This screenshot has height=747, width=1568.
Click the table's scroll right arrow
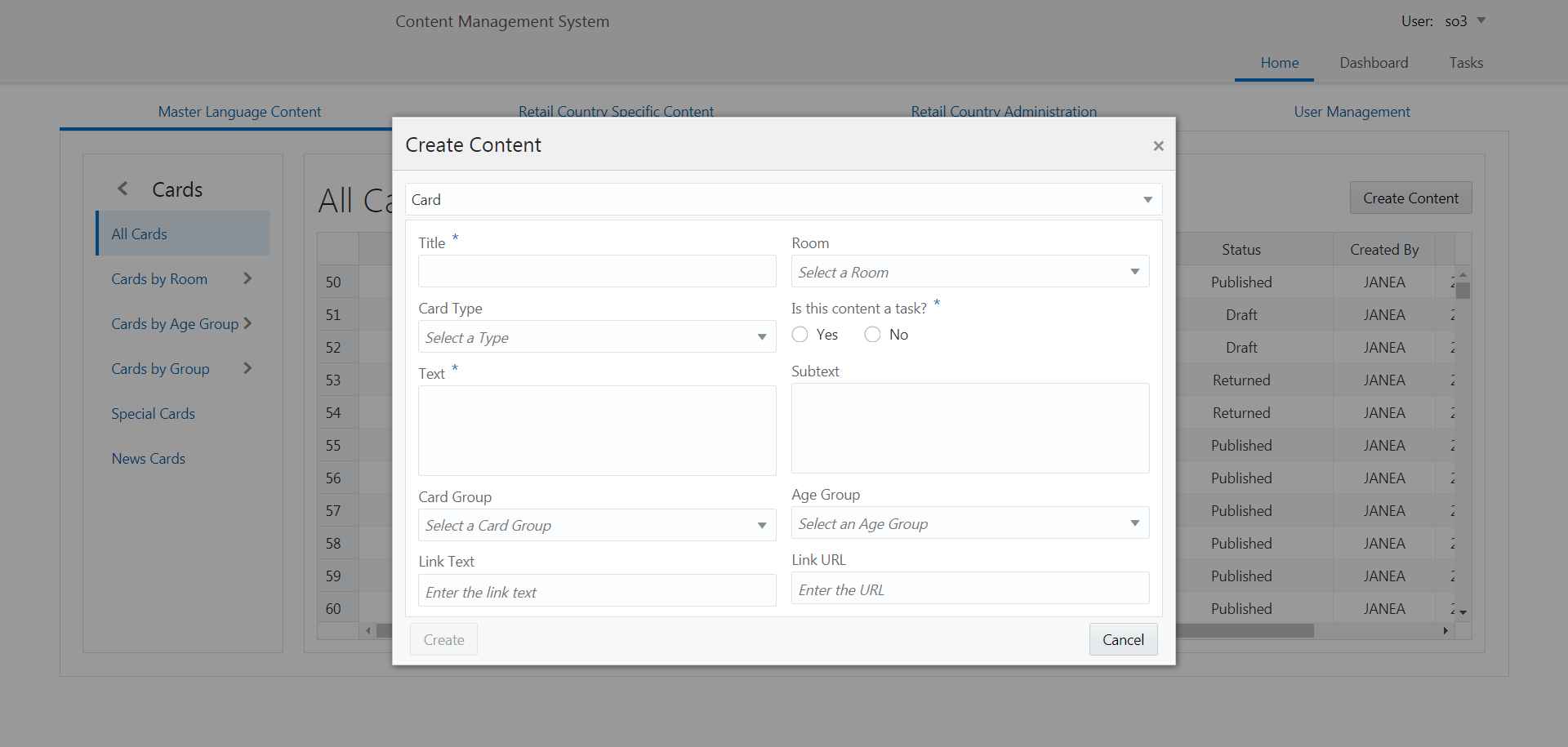[1445, 631]
